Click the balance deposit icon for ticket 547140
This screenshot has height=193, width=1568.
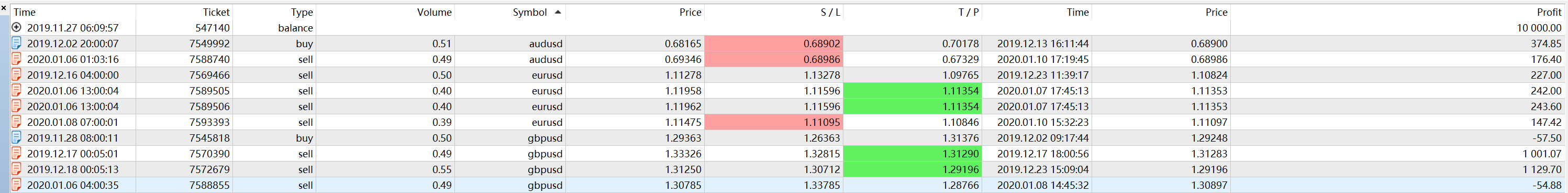(17, 27)
